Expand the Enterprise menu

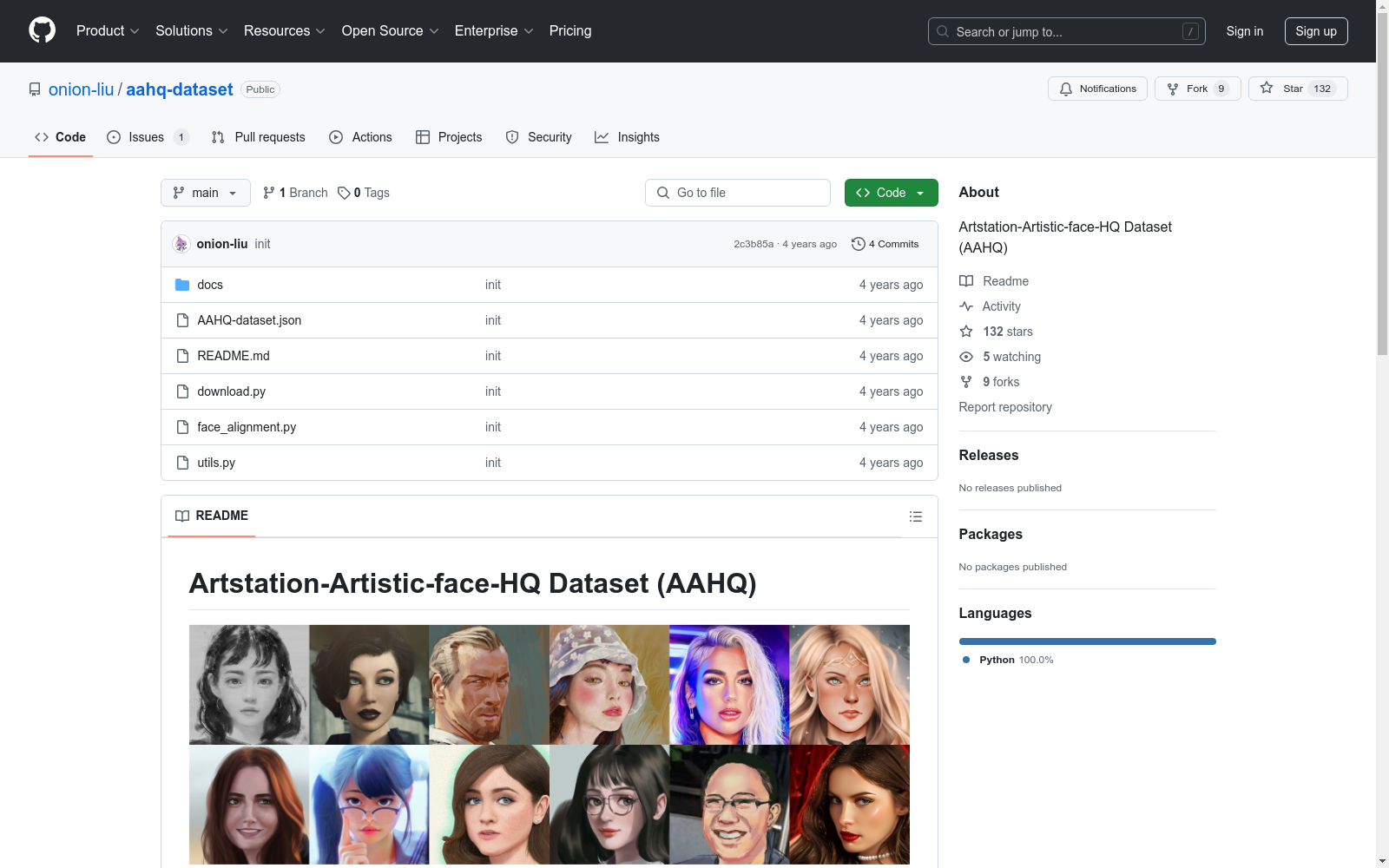point(494,30)
